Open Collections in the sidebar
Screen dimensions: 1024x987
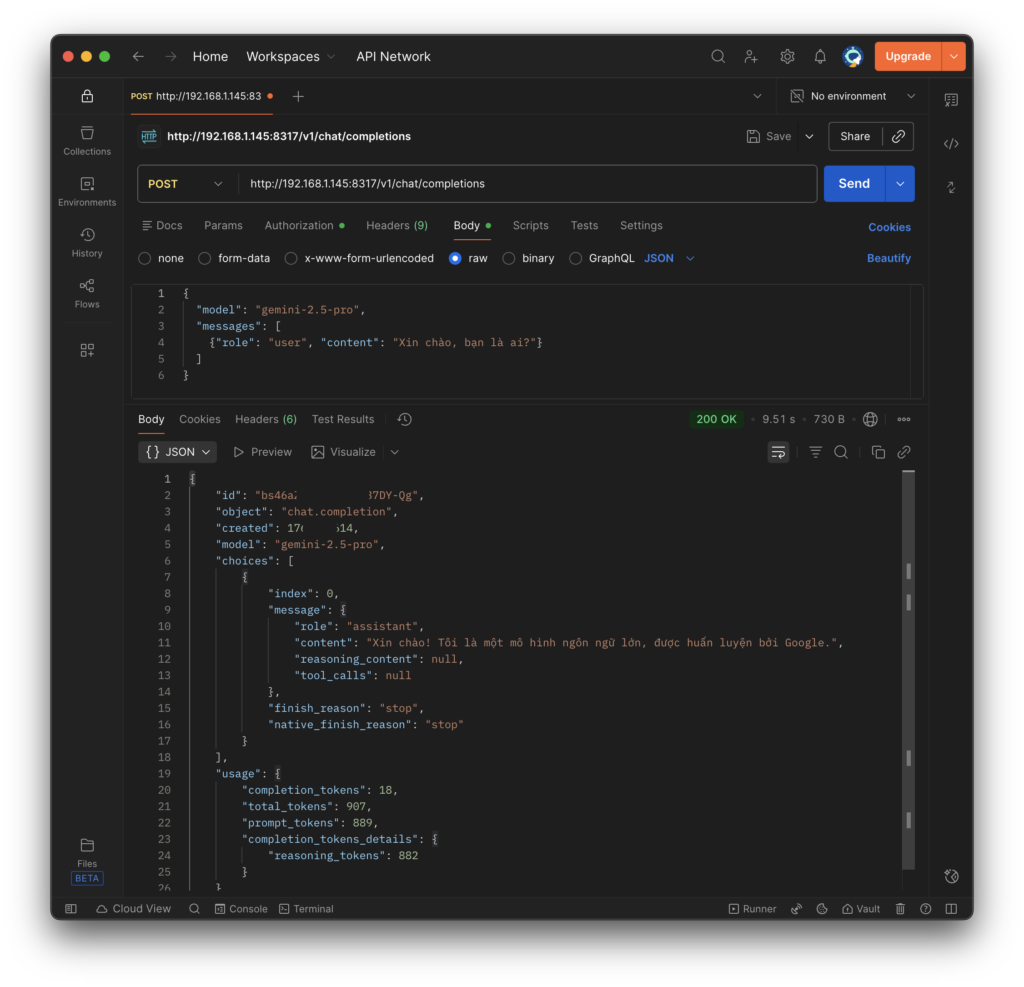tap(87, 140)
